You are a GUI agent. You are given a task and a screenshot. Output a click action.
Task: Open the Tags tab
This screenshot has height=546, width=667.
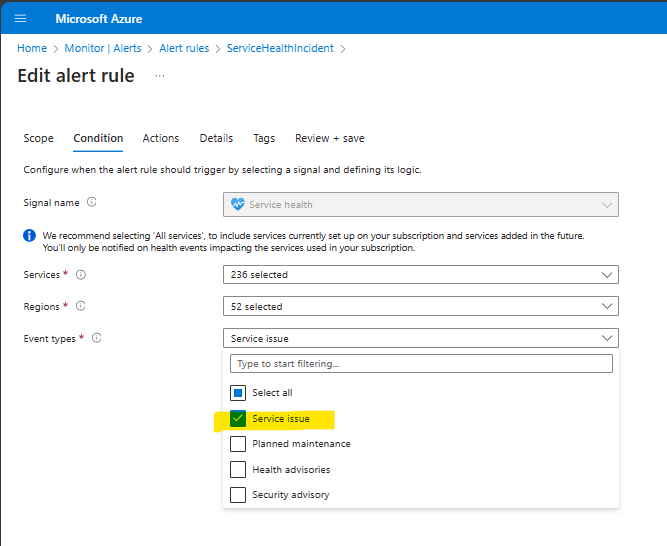[264, 138]
